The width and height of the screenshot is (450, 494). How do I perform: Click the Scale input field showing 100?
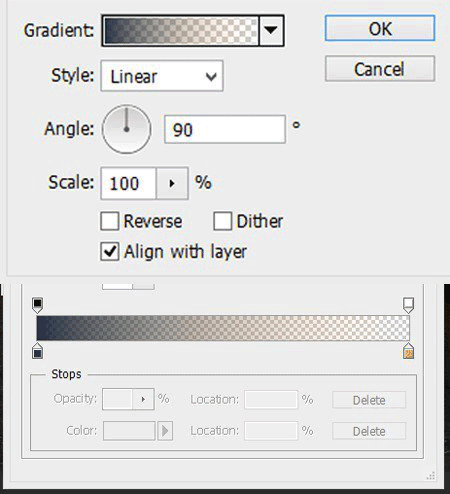(x=128, y=183)
